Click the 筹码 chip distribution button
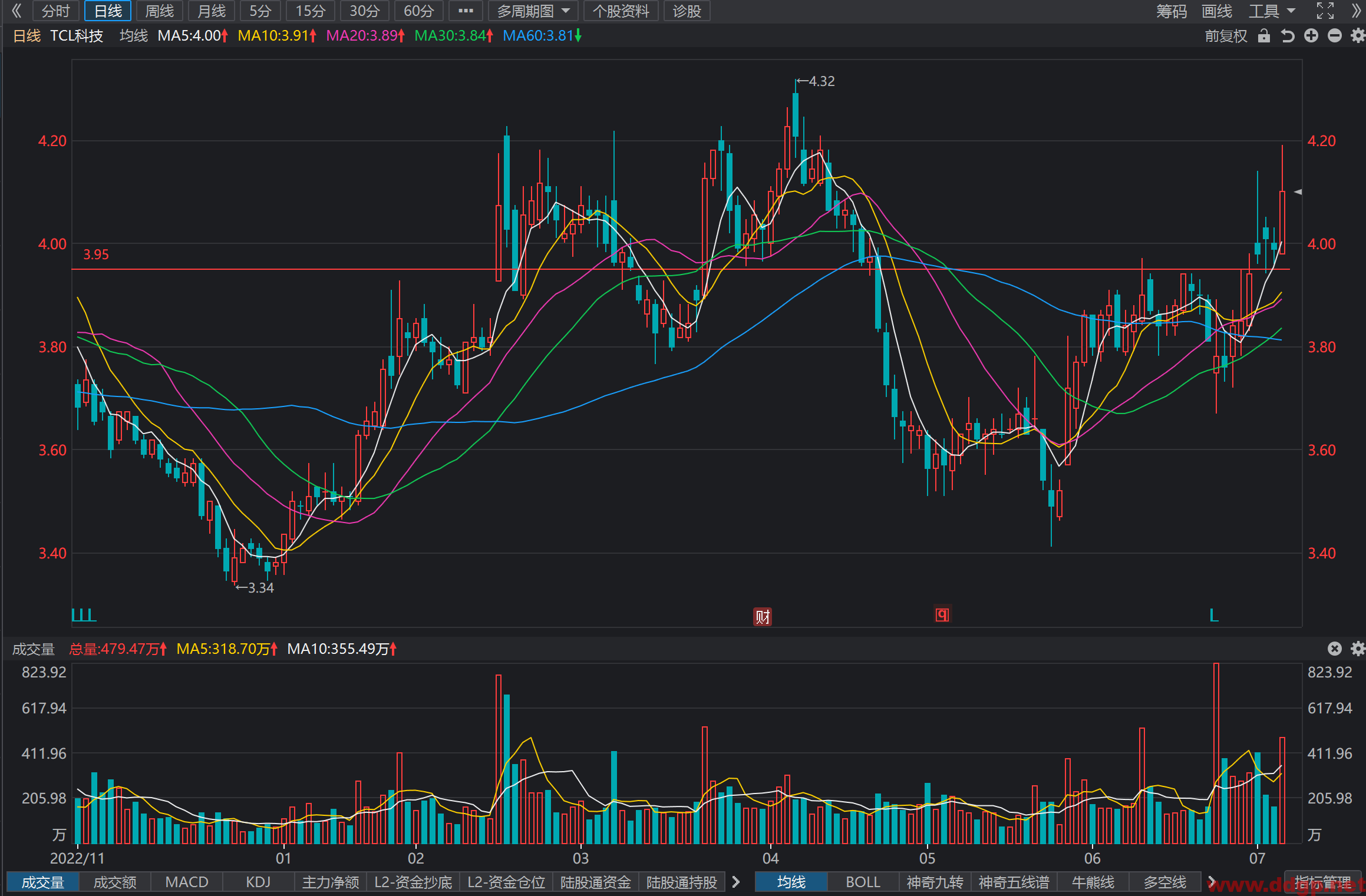The height and width of the screenshot is (896, 1366). [1171, 11]
